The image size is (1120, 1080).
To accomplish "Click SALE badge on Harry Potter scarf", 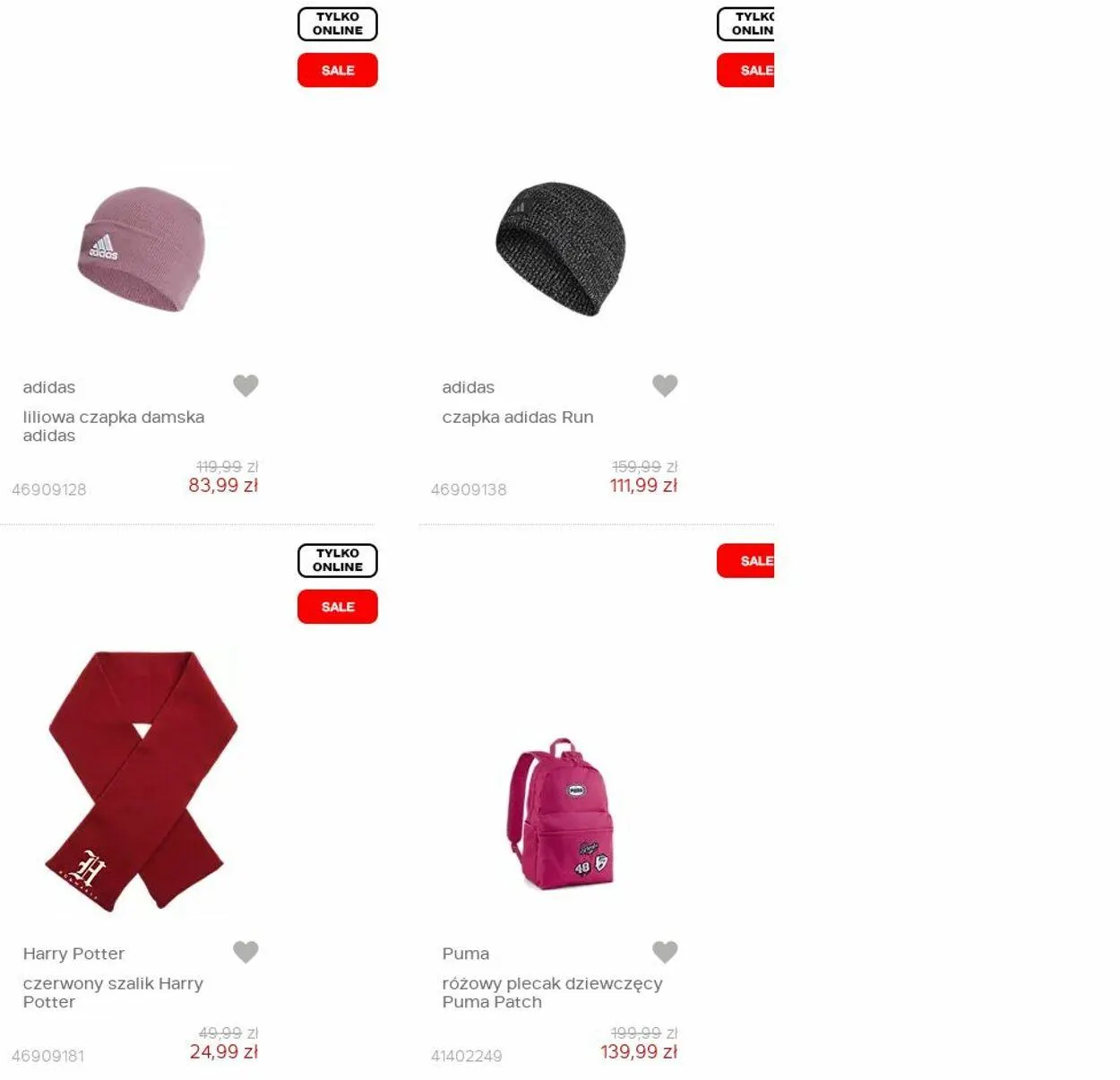I will 338,607.
